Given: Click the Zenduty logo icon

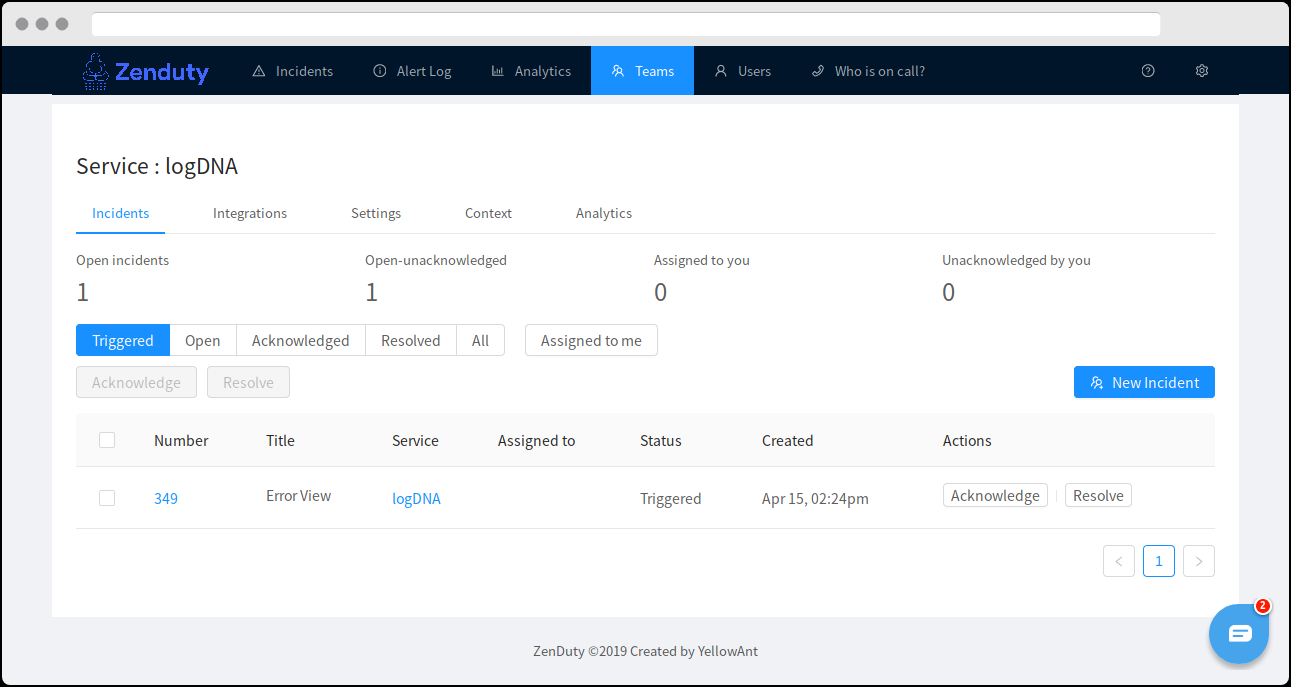Looking at the screenshot, I should (x=95, y=71).
